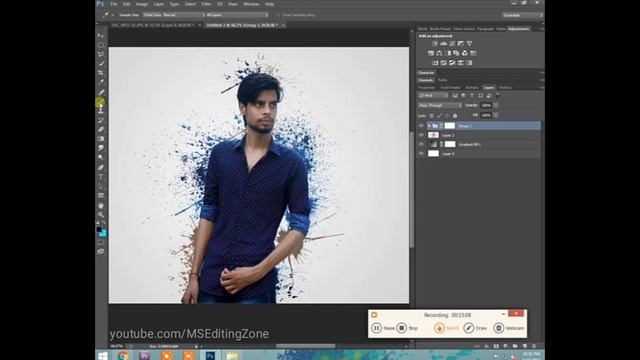
Task: Click the foreground color swatch
Action: tap(99, 230)
